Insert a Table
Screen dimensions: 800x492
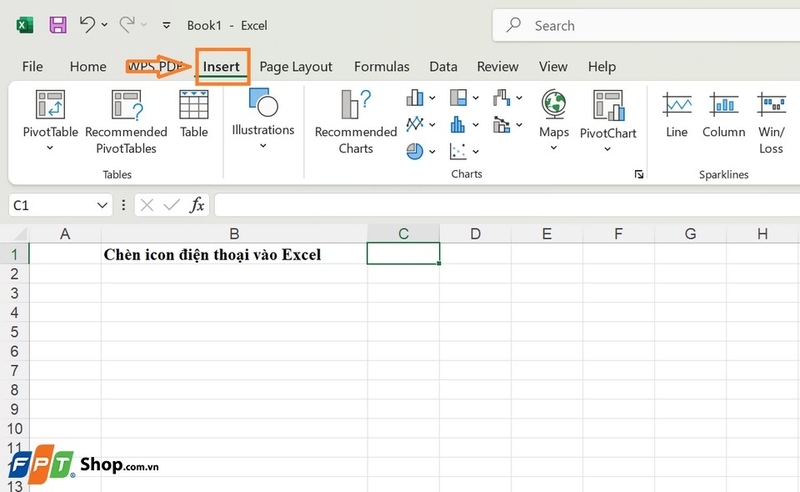194,113
